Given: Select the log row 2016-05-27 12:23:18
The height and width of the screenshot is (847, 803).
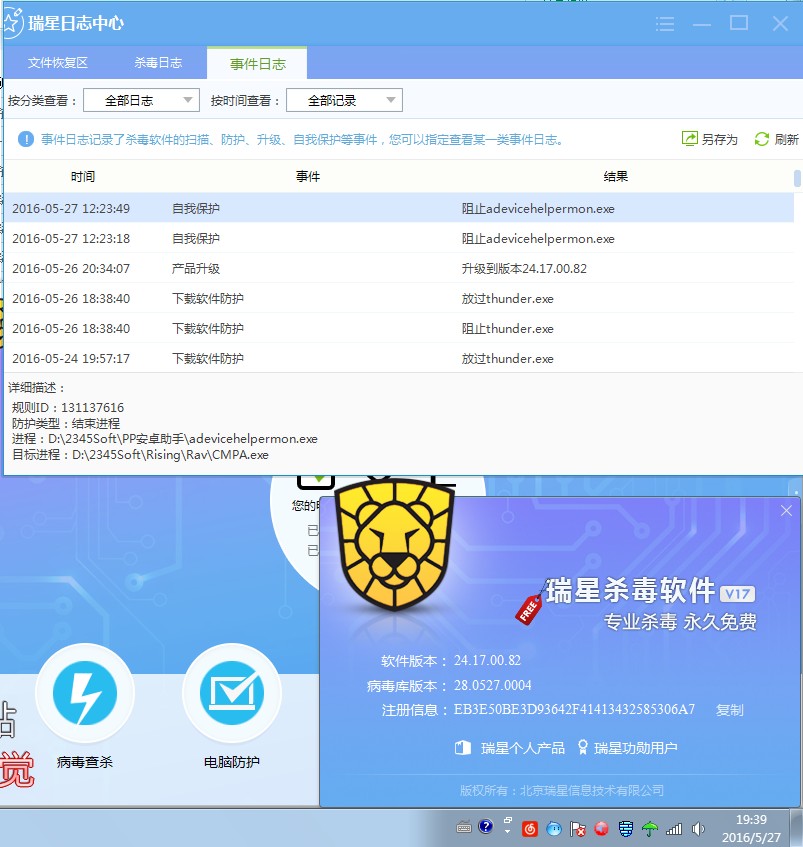Looking at the screenshot, I should click(399, 239).
